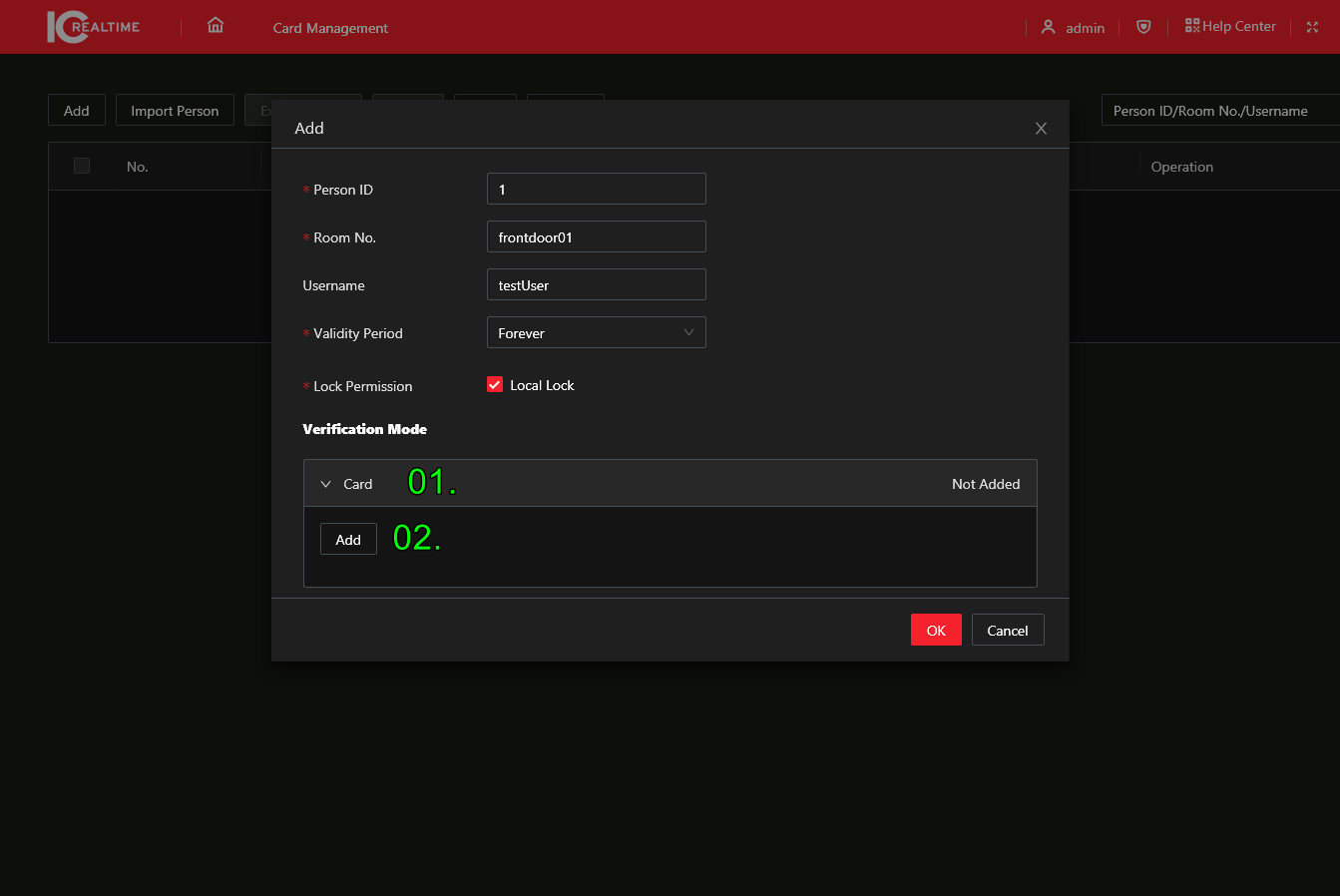Click the Username input field

[x=596, y=284]
